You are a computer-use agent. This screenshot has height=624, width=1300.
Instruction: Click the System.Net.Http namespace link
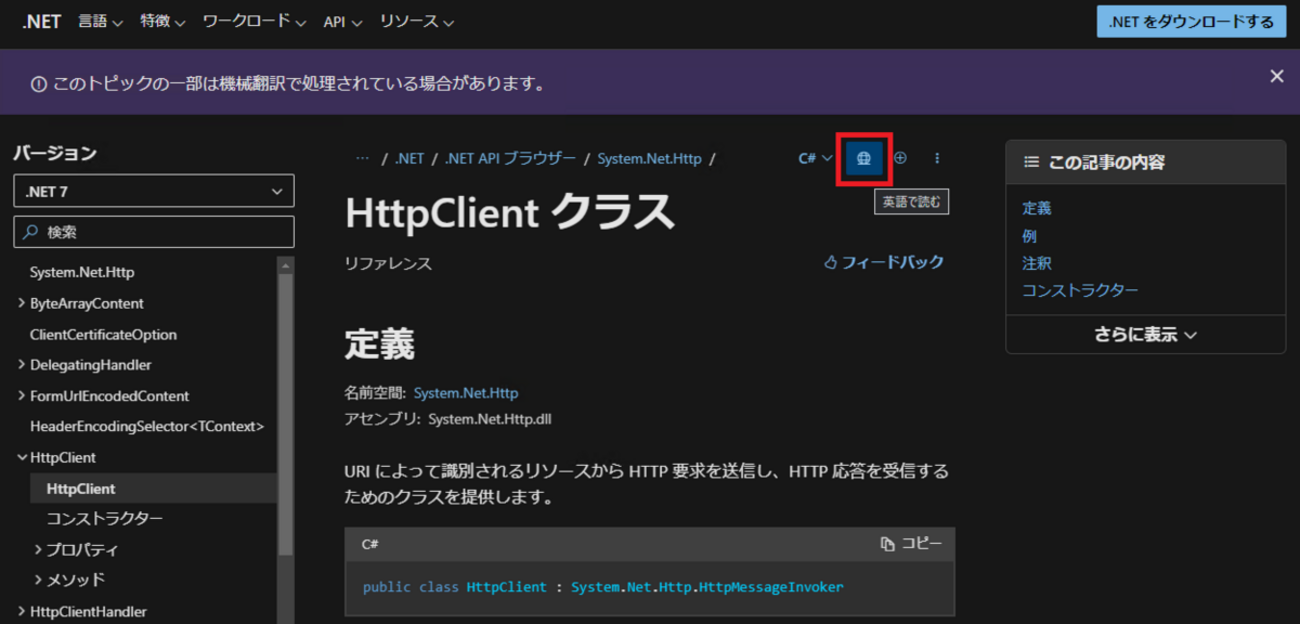click(466, 393)
